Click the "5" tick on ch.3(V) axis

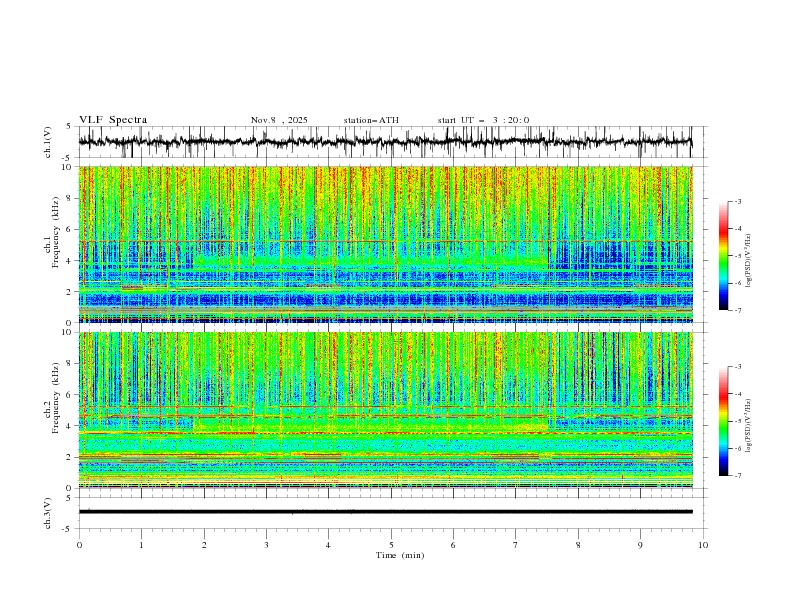pos(70,498)
